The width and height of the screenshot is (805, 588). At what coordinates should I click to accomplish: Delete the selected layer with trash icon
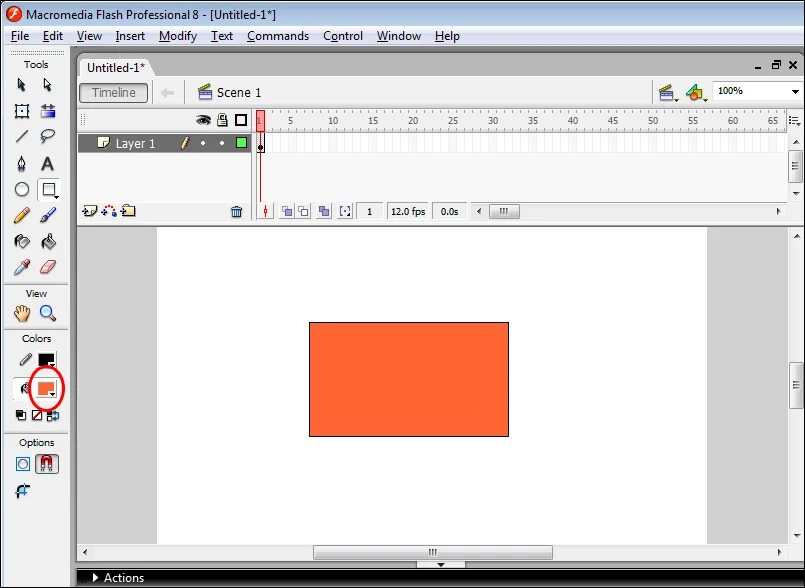[x=236, y=212]
